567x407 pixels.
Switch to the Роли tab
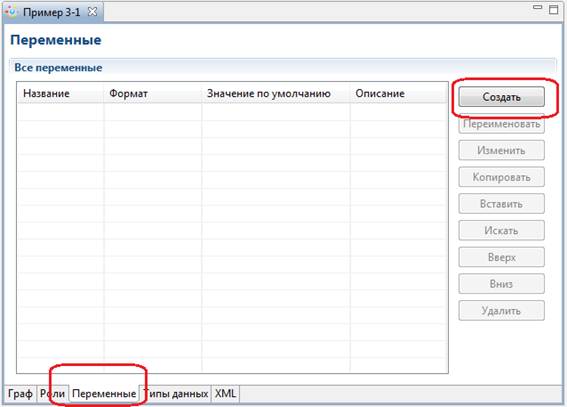coord(52,393)
